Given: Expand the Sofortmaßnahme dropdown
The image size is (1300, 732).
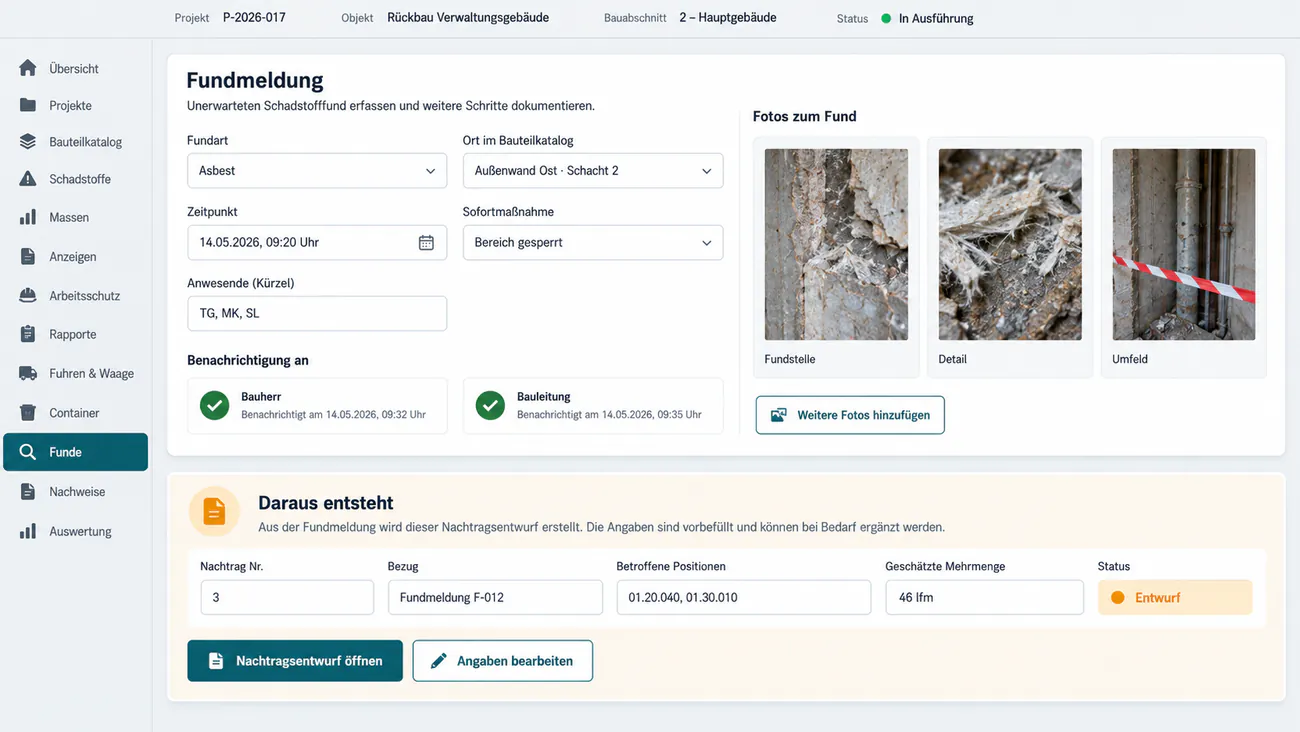Looking at the screenshot, I should (593, 242).
